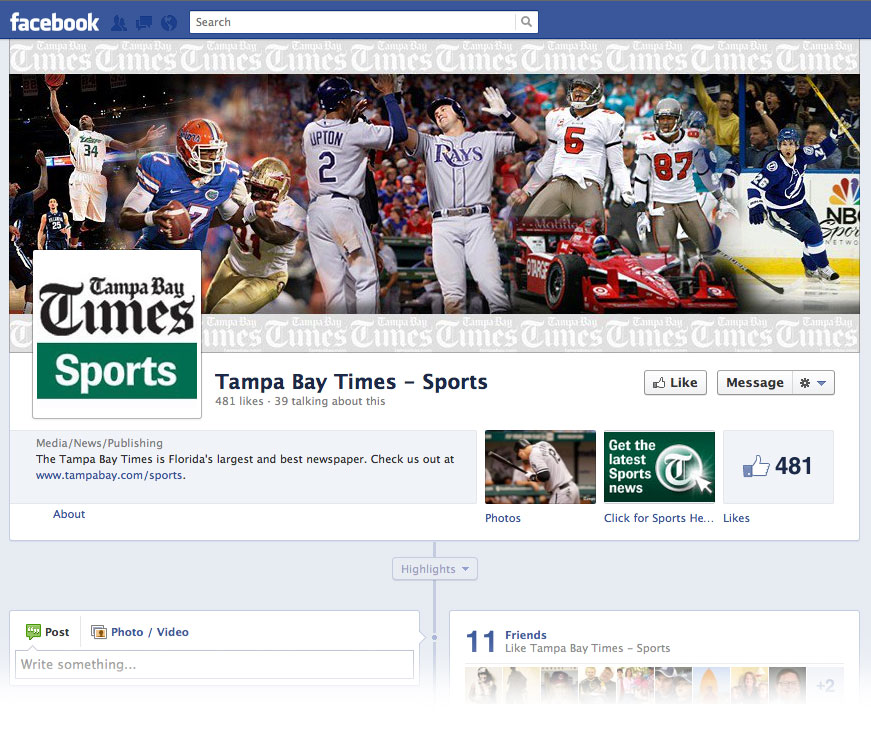Click the thumbs-up icon beside 481
Screen dimensions: 871x739
[756, 466]
